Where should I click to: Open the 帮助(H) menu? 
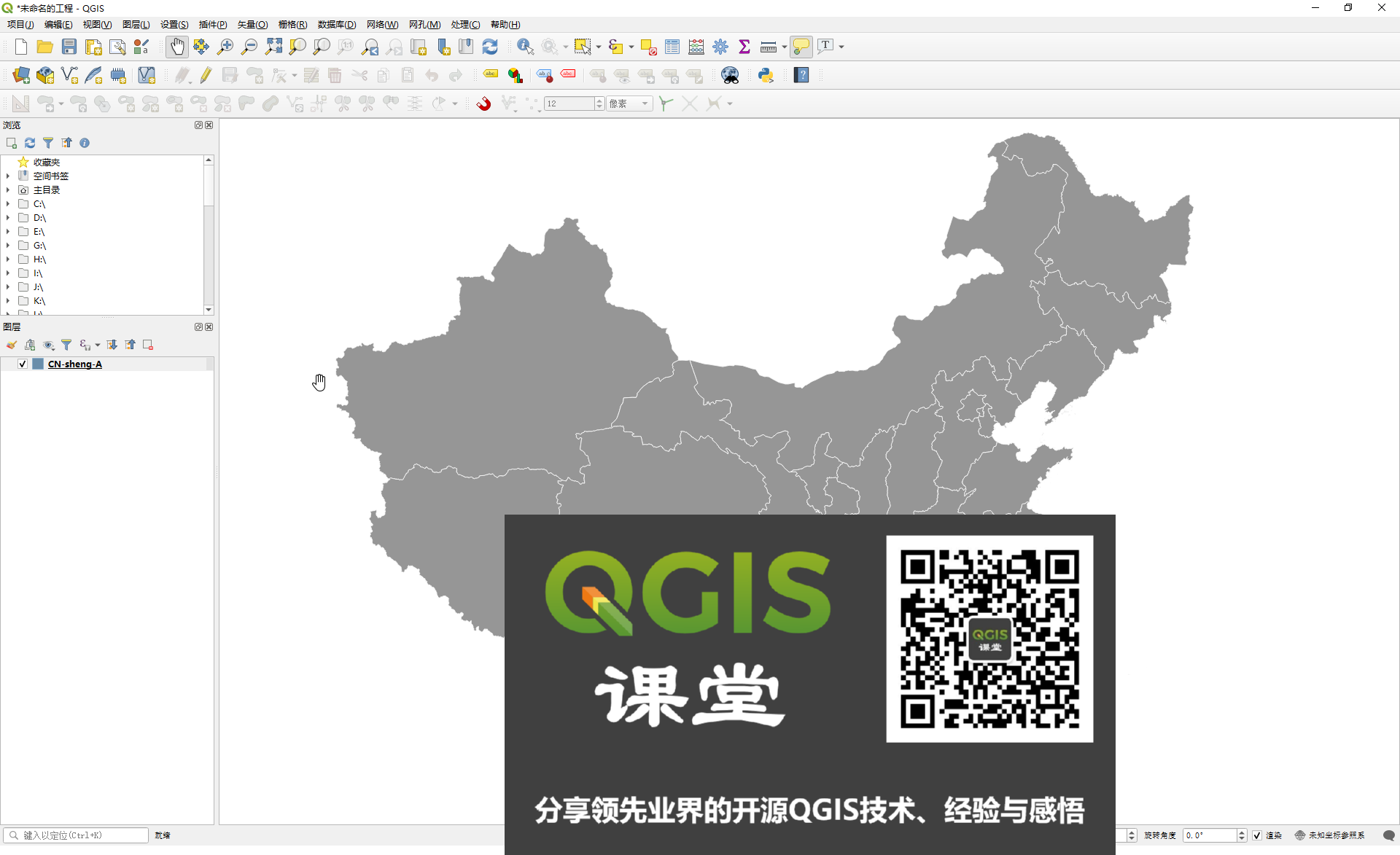pyautogui.click(x=505, y=24)
